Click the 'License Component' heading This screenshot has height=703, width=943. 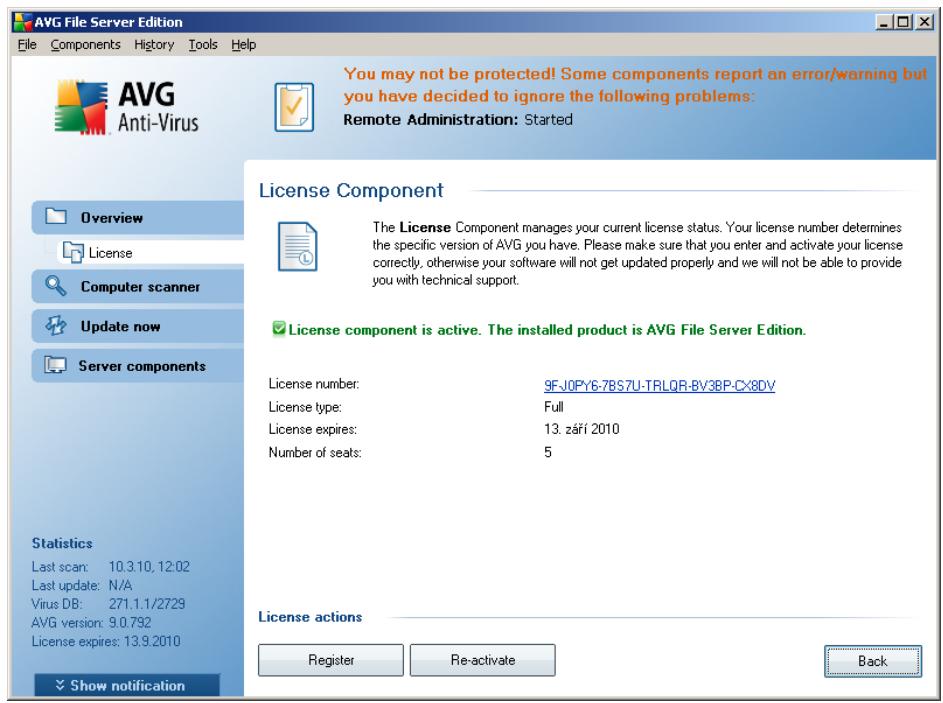(351, 190)
